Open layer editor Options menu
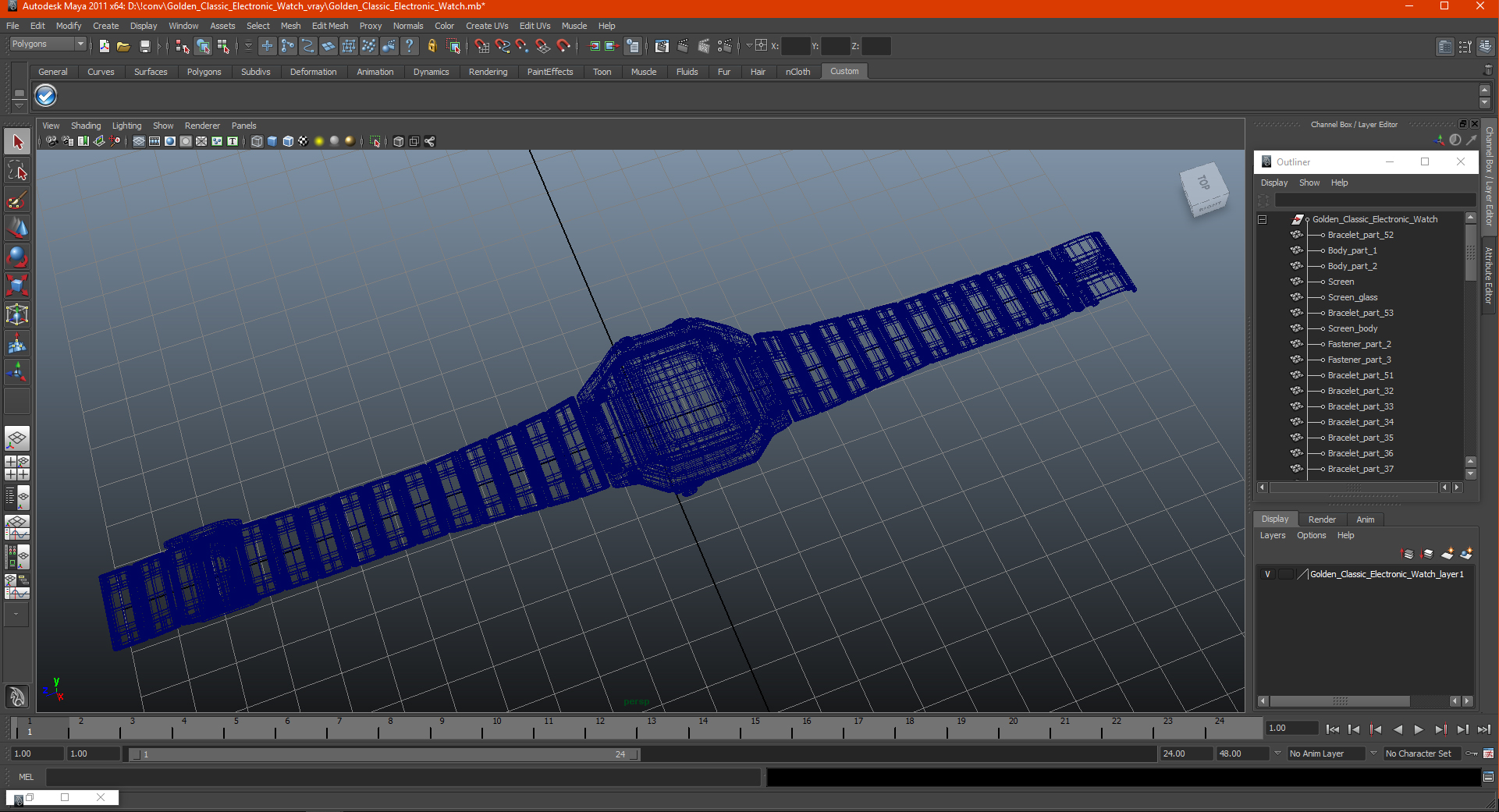The height and width of the screenshot is (812, 1499). coord(1311,535)
